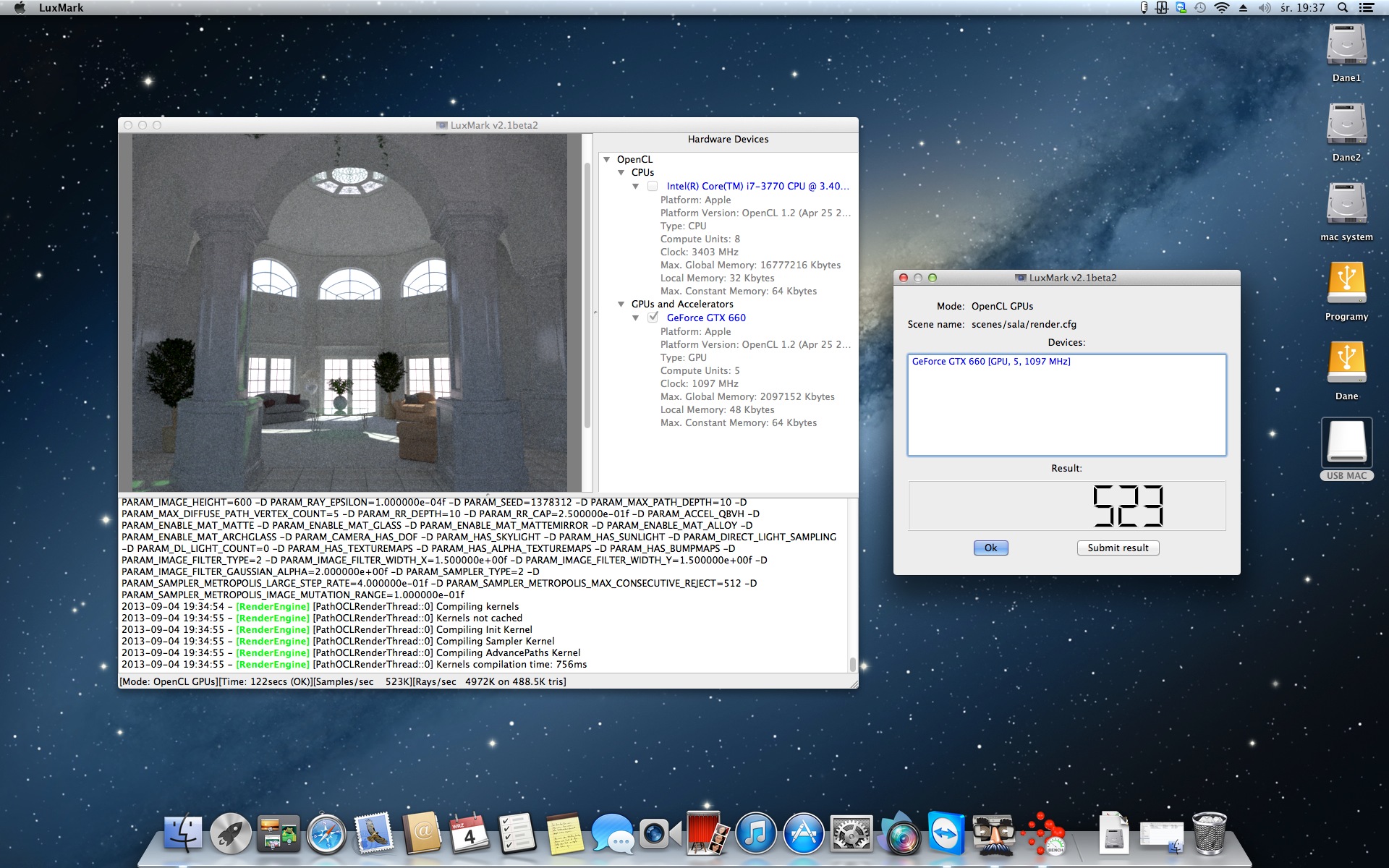Click the Hardware Devices panel scrollbar
The height and width of the screenshot is (868, 1389).
pyautogui.click(x=587, y=297)
